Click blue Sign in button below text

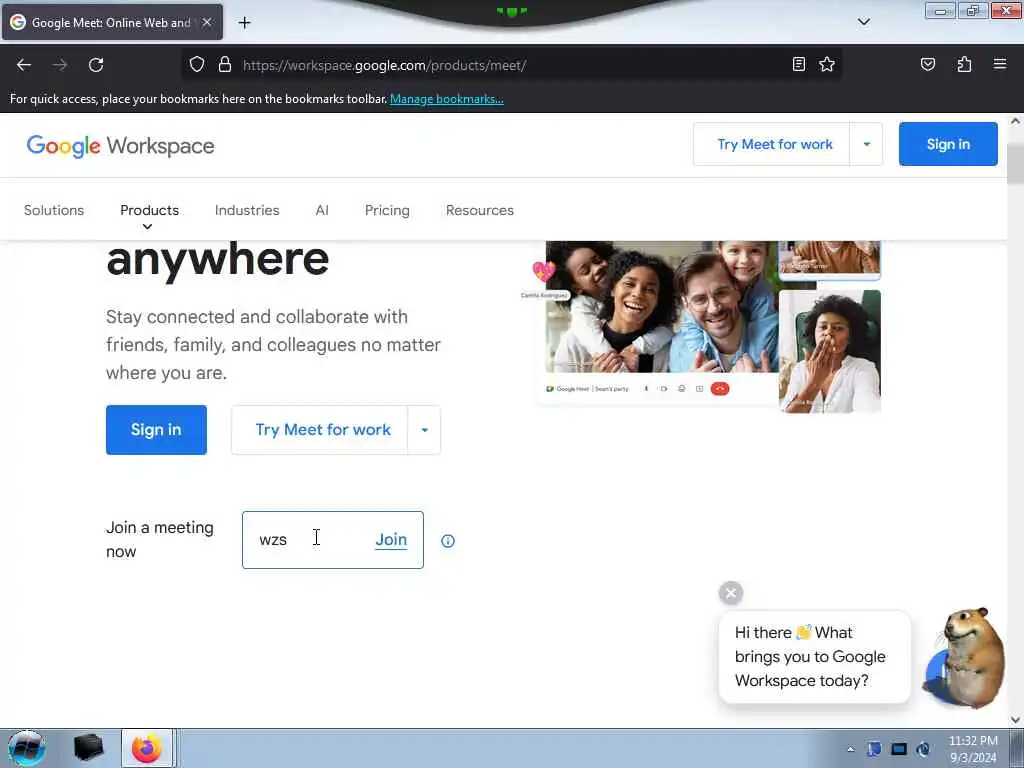tap(156, 430)
